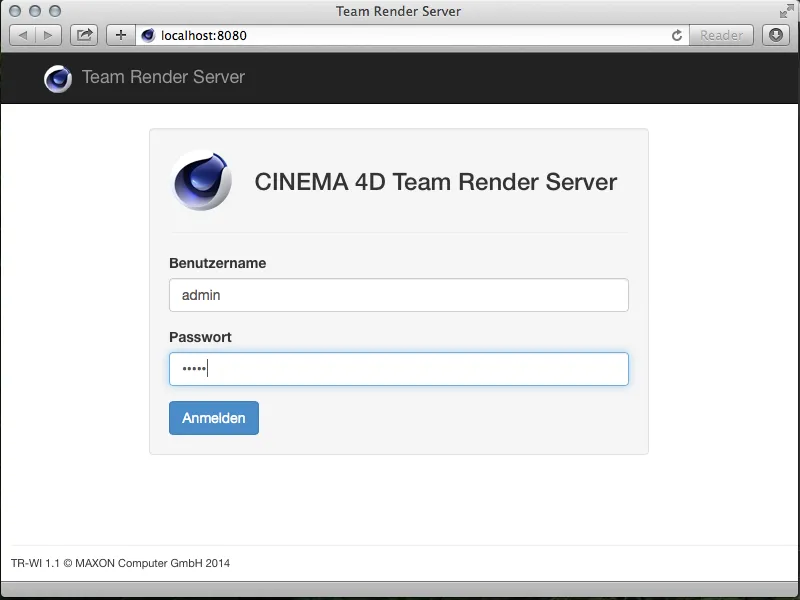The height and width of the screenshot is (600, 800).
Task: Focus the Benutzername input field
Action: pyautogui.click(x=398, y=295)
